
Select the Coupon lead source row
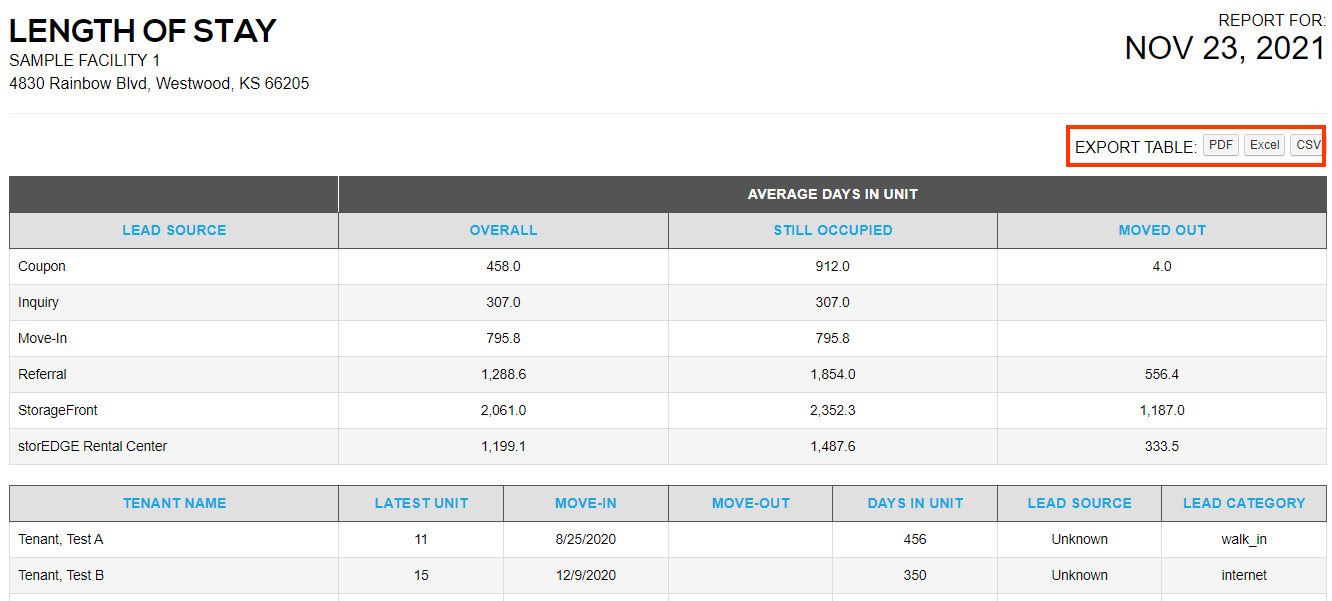pyautogui.click(x=668, y=267)
